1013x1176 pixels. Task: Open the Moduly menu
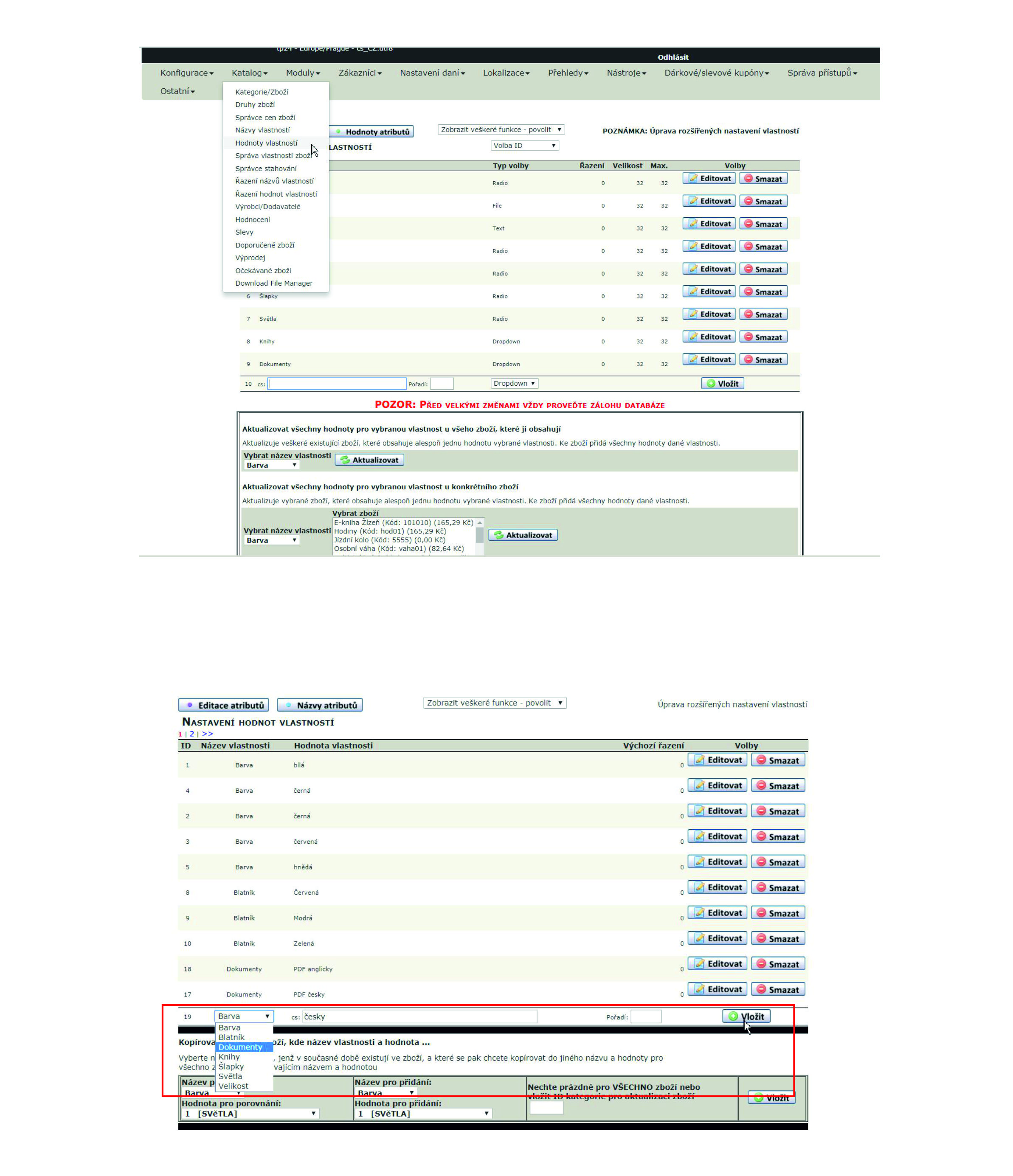point(303,73)
